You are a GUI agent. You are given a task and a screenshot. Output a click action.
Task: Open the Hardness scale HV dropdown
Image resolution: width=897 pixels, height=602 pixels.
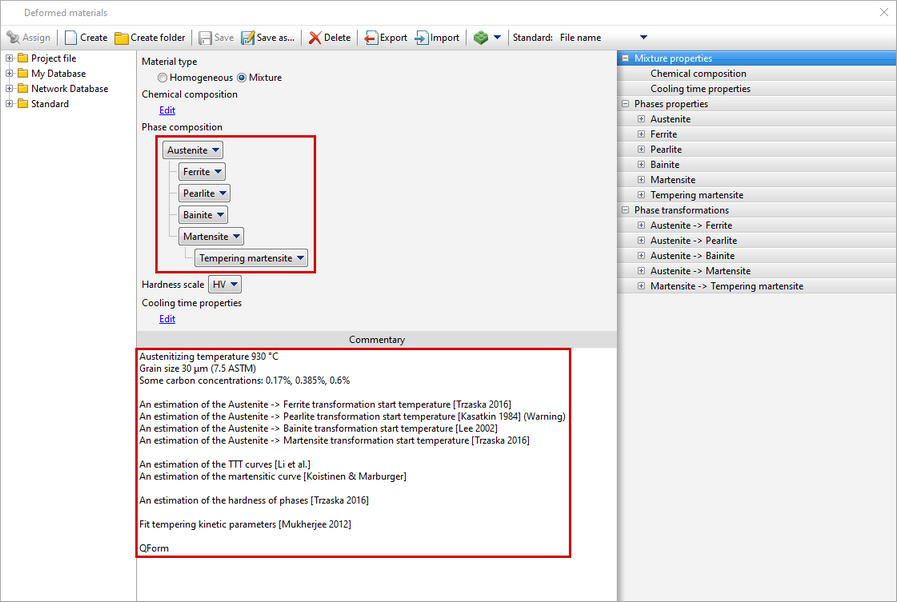pos(225,285)
